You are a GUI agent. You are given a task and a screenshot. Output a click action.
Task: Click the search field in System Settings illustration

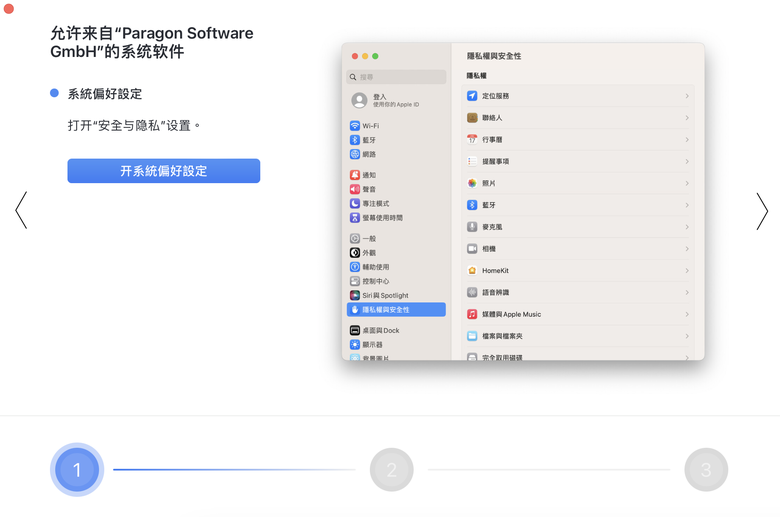(x=396, y=77)
